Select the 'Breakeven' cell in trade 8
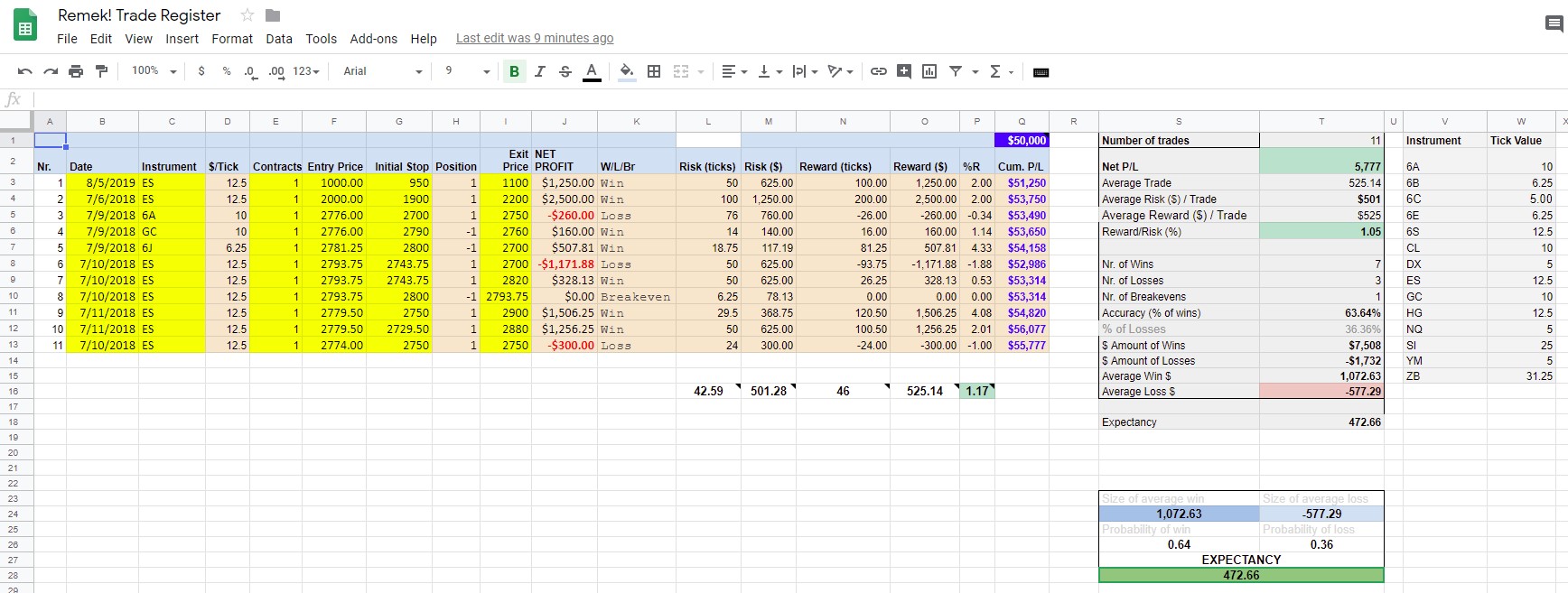 click(636, 296)
